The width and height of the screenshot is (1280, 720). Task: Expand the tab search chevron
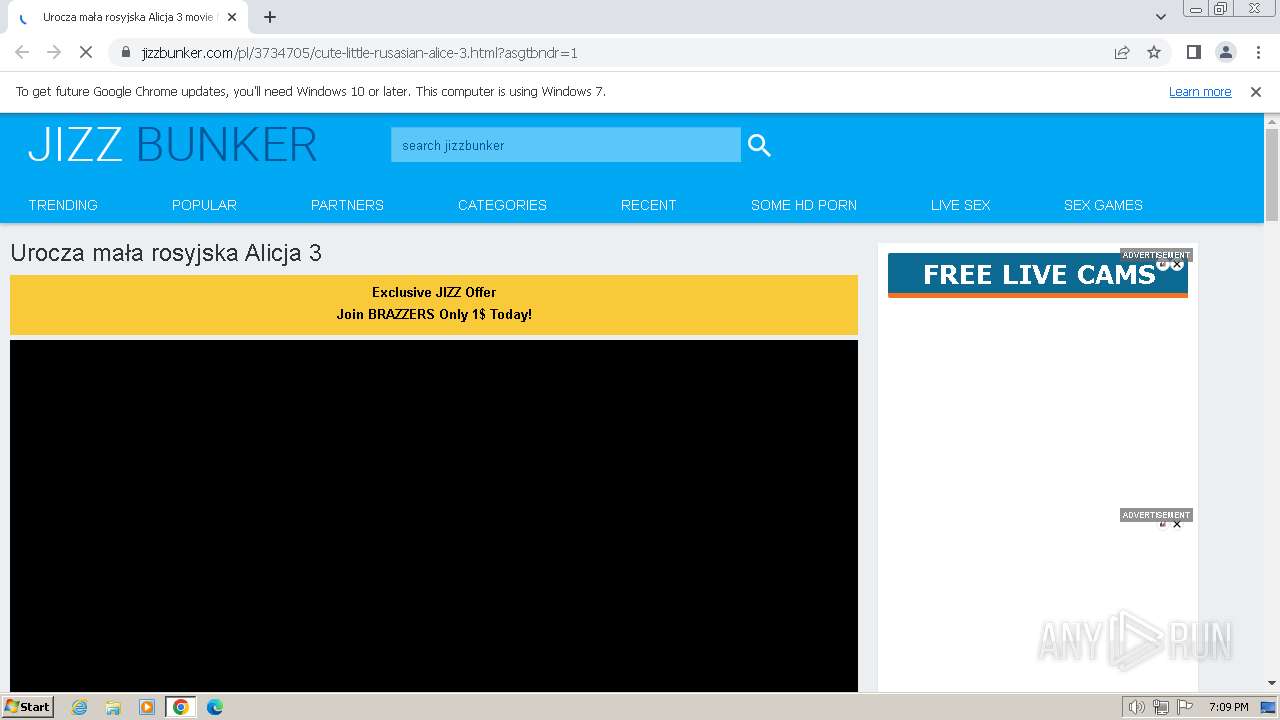point(1161,17)
